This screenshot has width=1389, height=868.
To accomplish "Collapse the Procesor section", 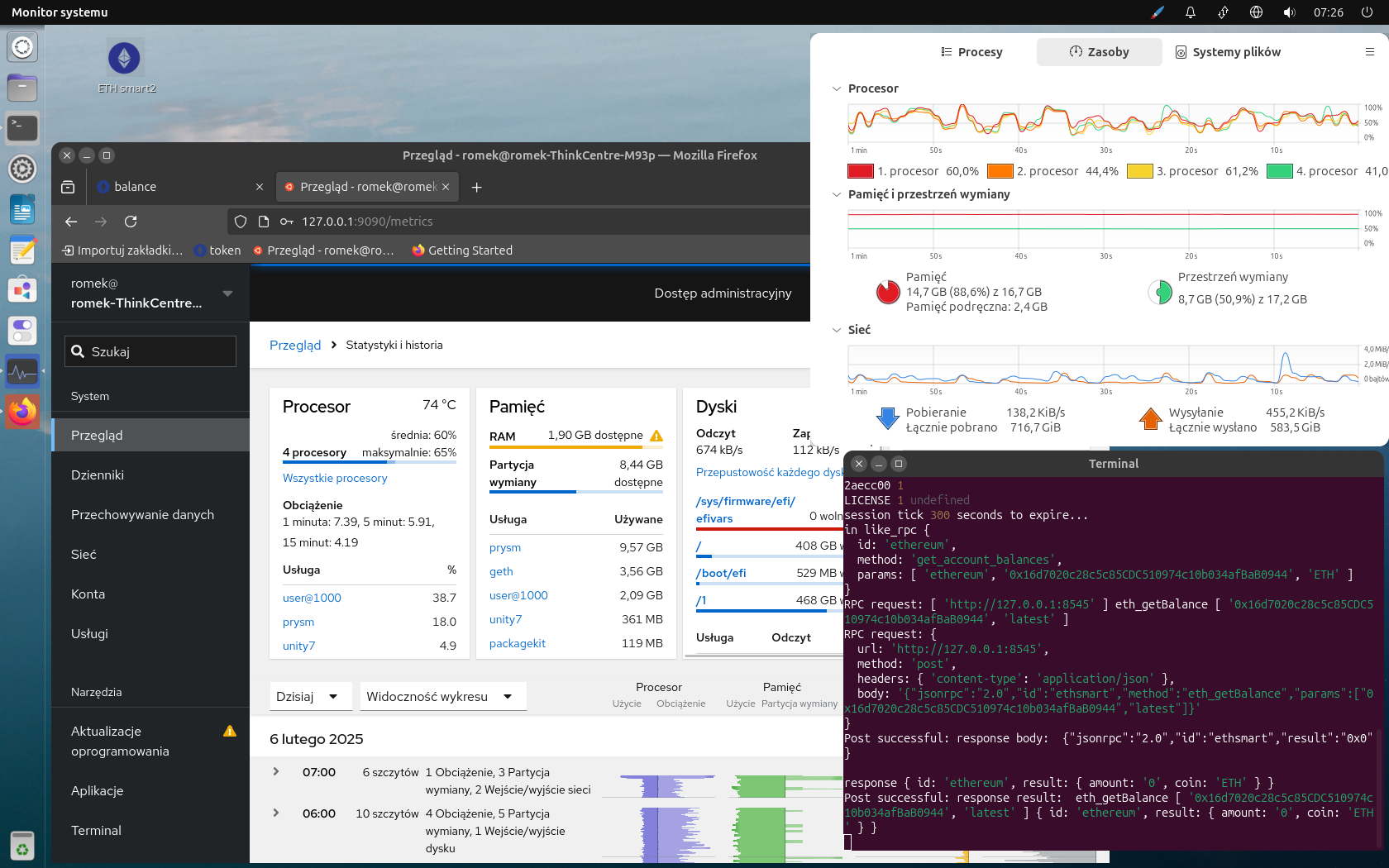I will tap(837, 88).
